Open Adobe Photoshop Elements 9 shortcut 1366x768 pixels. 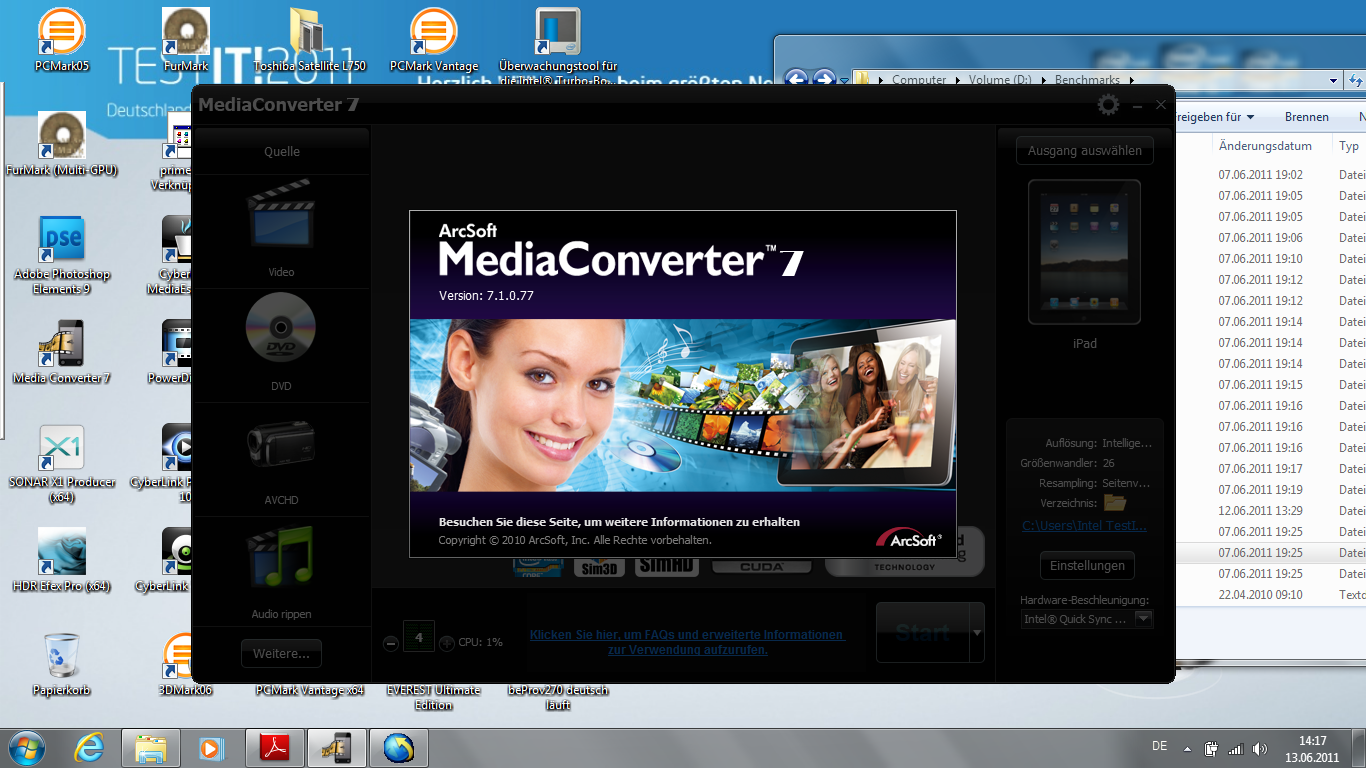[62, 256]
